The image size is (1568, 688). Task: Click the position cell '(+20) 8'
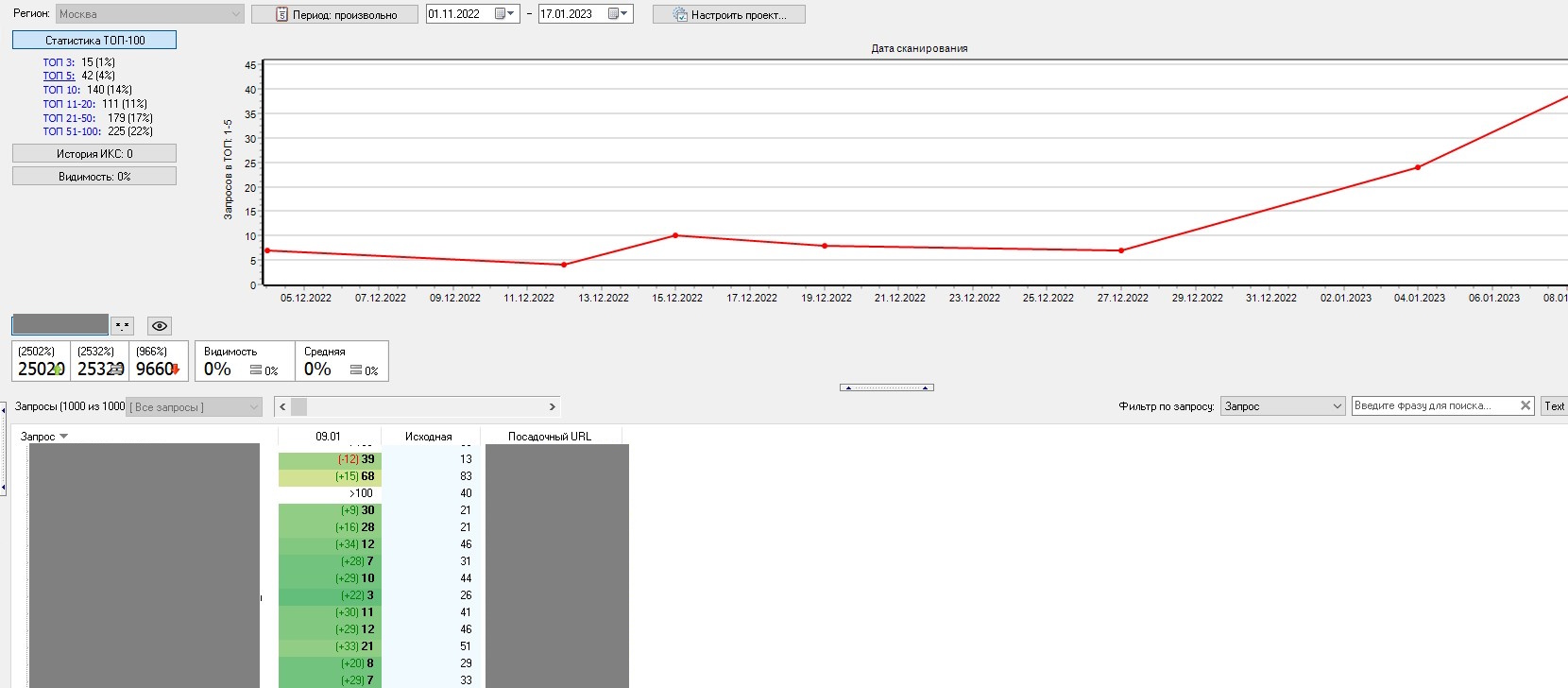point(330,663)
